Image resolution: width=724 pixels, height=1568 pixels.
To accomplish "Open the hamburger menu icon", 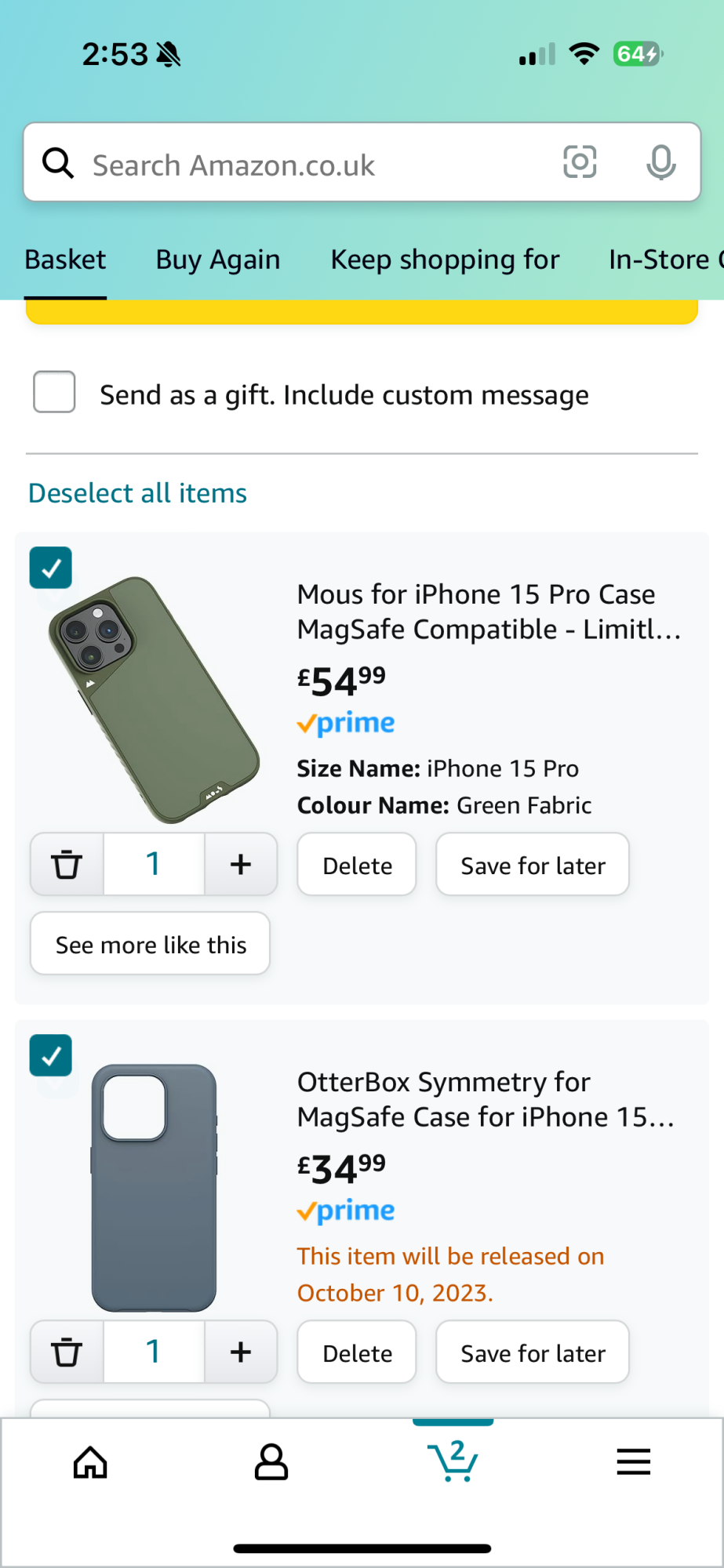I will tap(633, 1462).
